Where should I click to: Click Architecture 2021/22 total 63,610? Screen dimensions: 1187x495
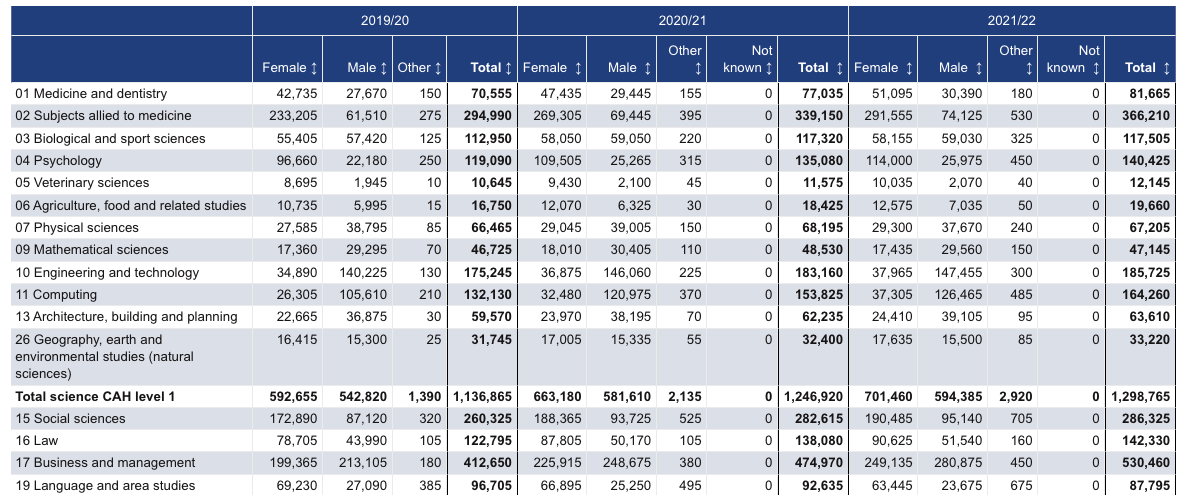pyautogui.click(x=1150, y=316)
